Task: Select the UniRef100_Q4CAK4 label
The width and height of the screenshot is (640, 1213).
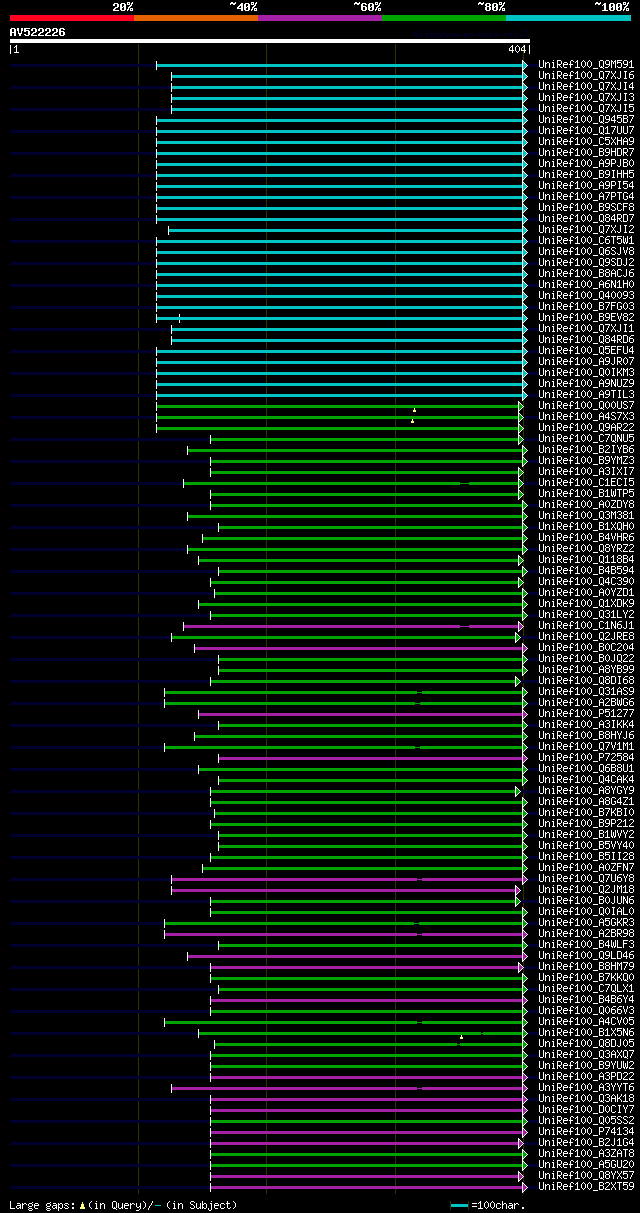Action: [x=586, y=780]
